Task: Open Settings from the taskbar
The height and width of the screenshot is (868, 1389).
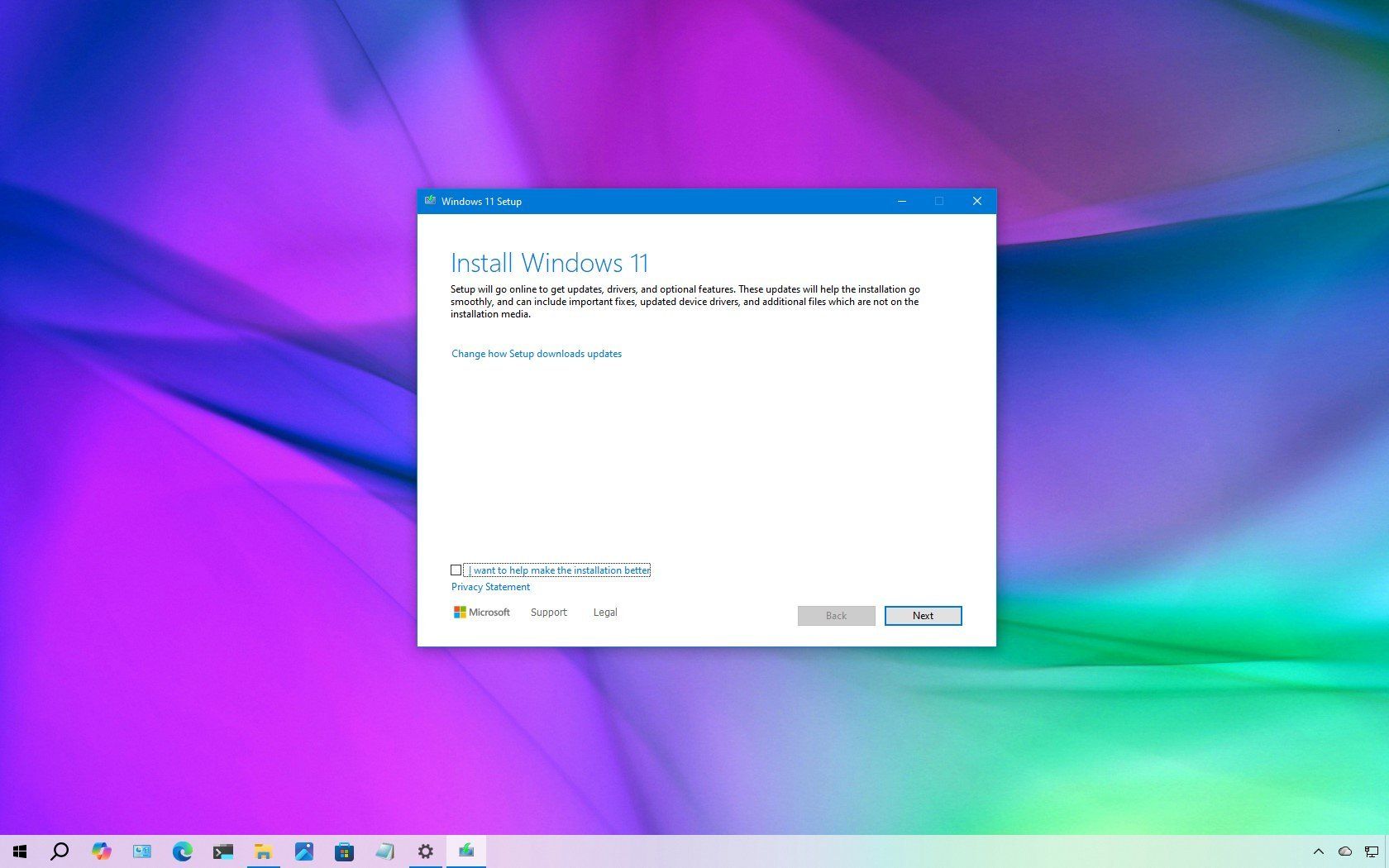Action: tap(425, 851)
